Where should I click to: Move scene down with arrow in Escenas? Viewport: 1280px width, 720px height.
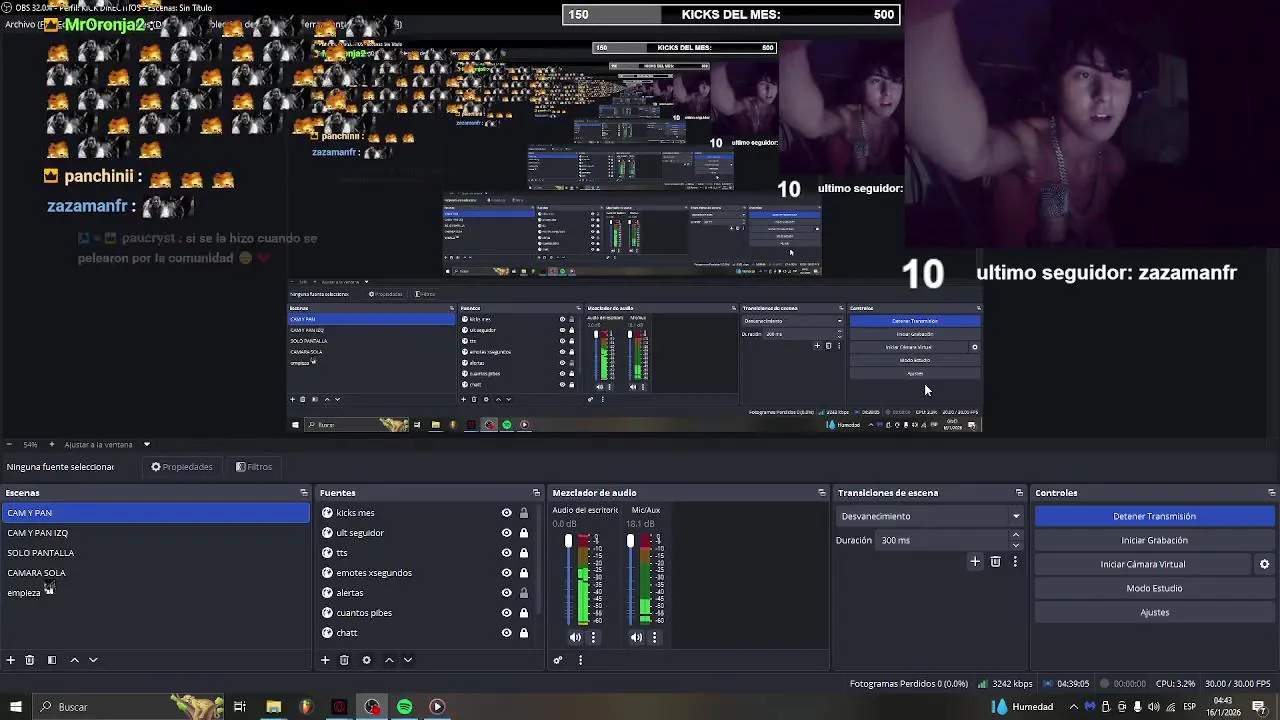93,660
